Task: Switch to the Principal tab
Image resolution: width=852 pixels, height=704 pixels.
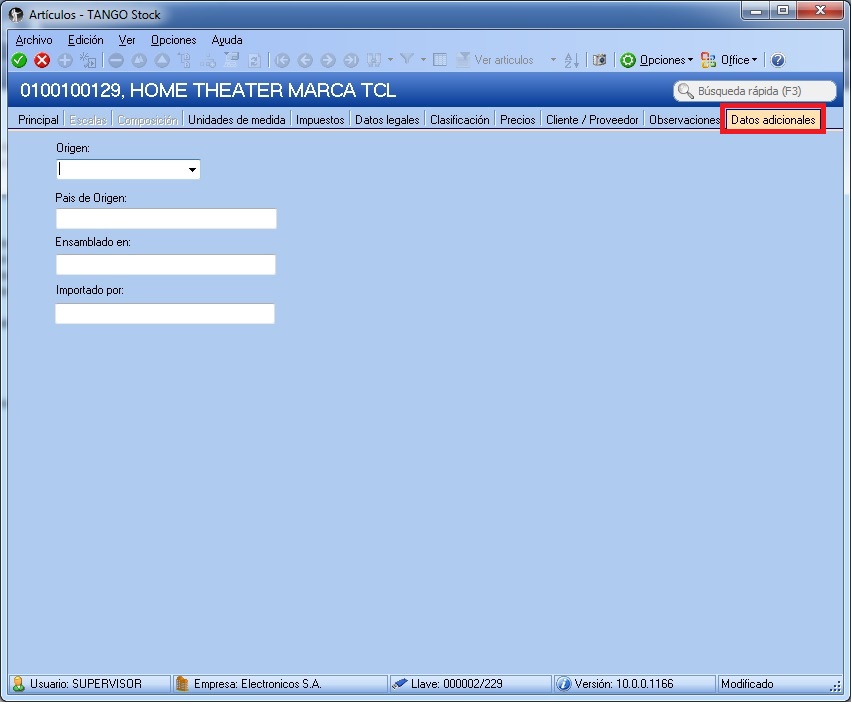Action: pyautogui.click(x=38, y=120)
